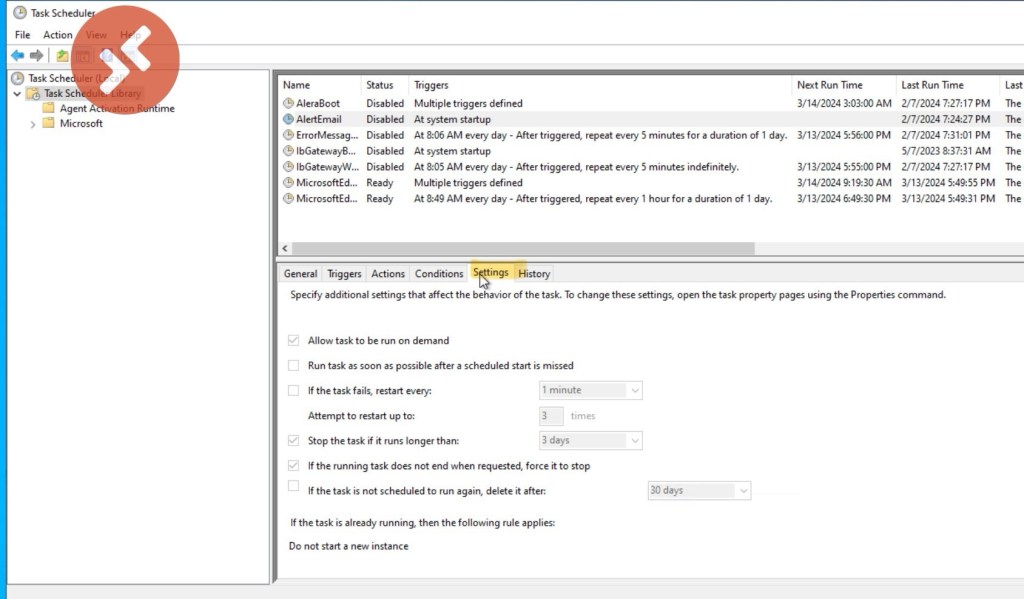Check If the task fails, restart every

(x=293, y=390)
